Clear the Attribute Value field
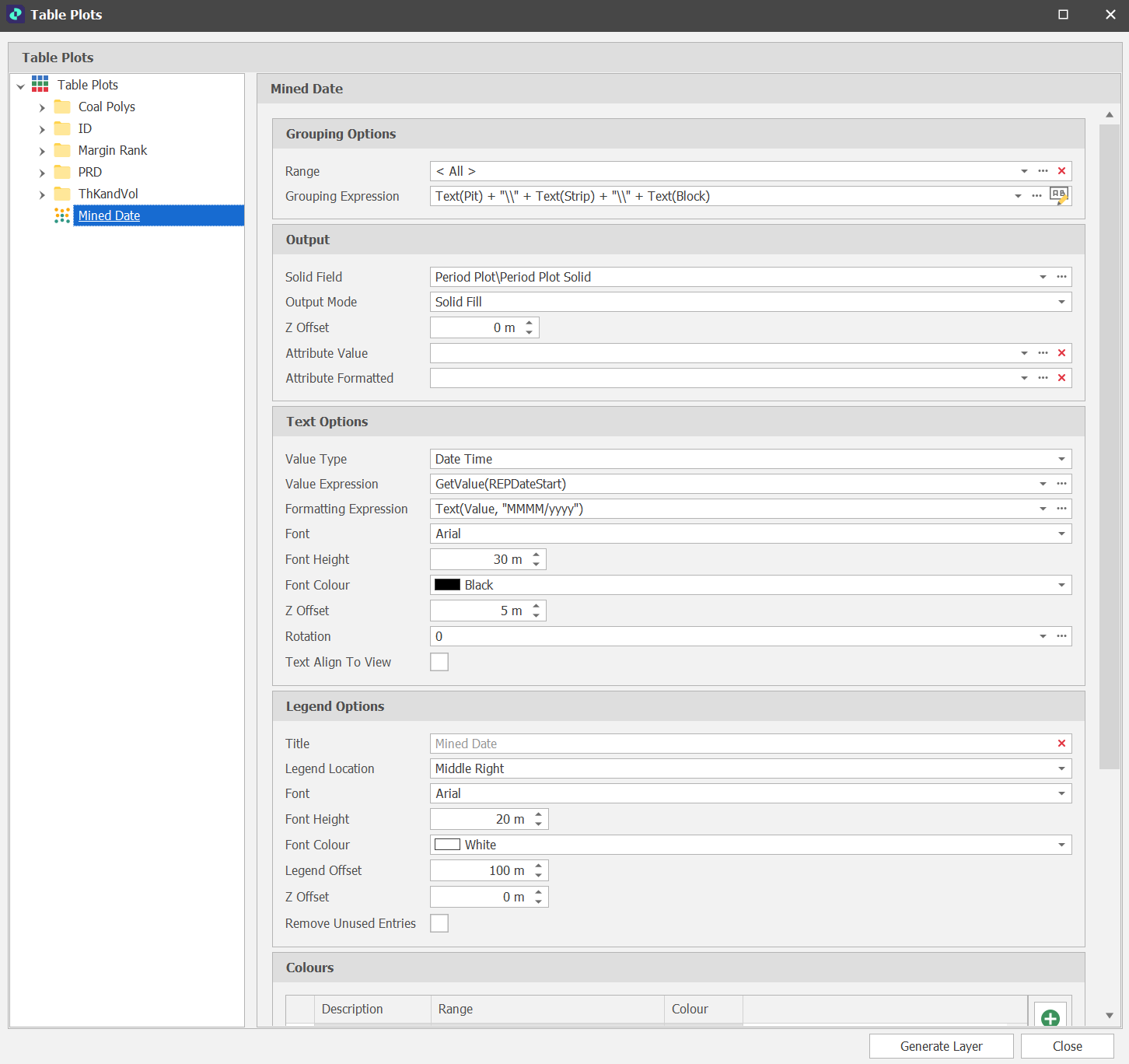1129x1064 pixels. 1061,353
